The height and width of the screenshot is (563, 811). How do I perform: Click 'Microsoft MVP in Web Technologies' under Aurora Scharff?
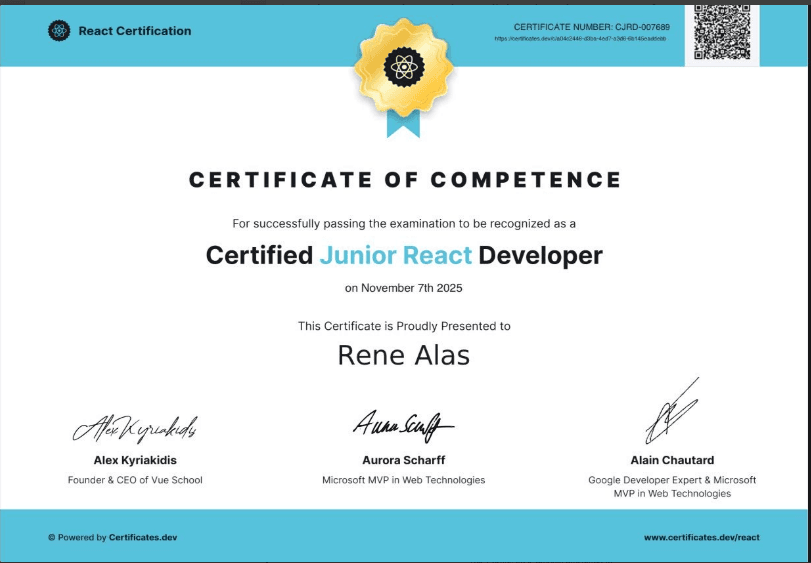click(x=404, y=480)
